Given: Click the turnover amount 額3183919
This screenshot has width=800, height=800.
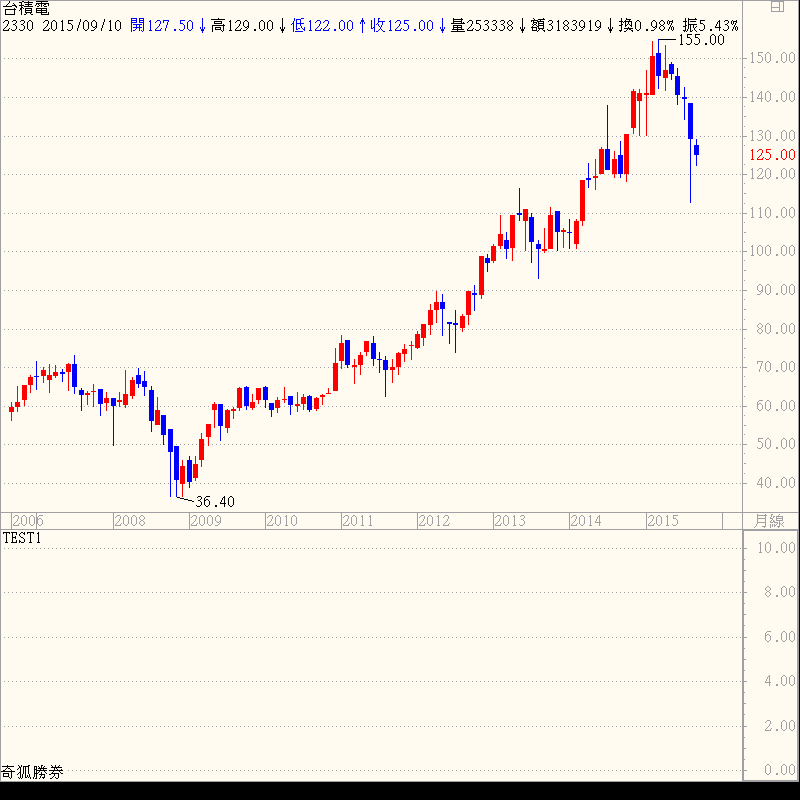Looking at the screenshot, I should pos(566,26).
